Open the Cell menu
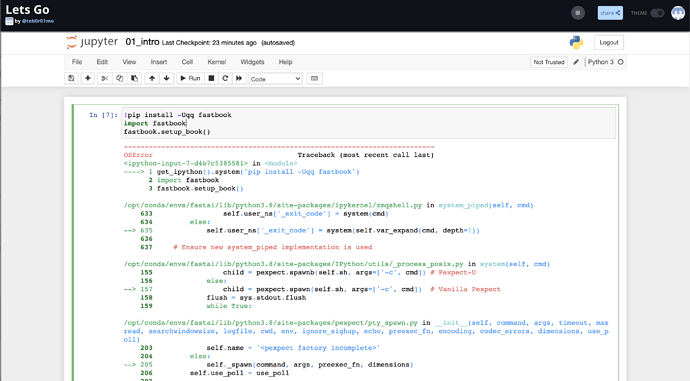The height and width of the screenshot is (381, 690). (187, 62)
